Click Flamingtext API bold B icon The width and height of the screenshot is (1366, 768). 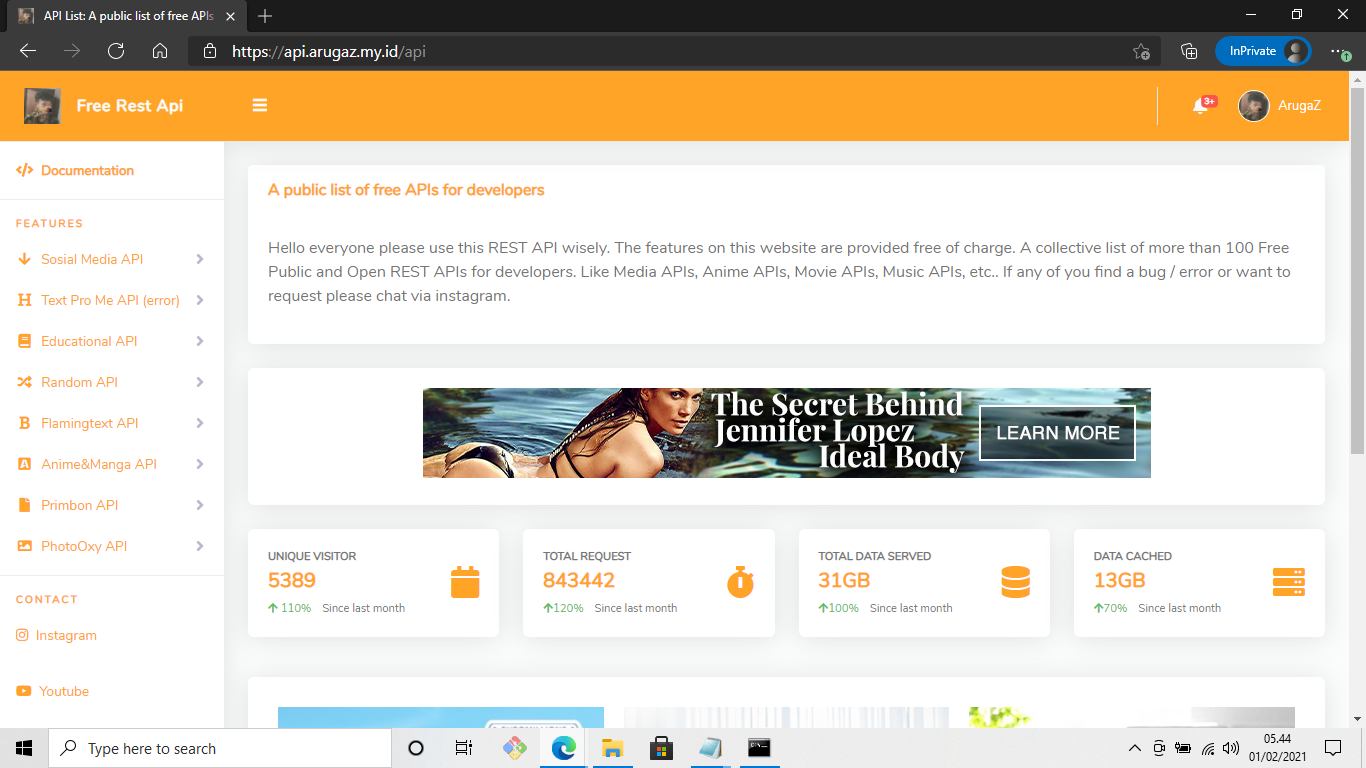coord(25,423)
